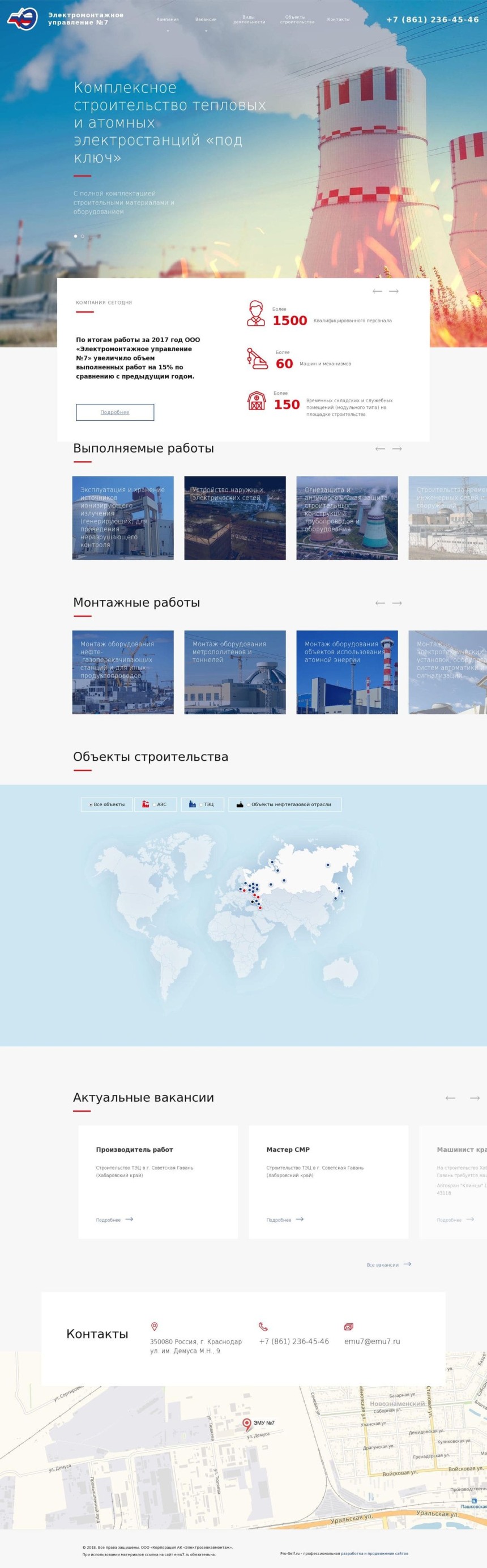The height and width of the screenshot is (1568, 487).
Task: Click arrow next to Все вакансии
Action: point(407,1264)
